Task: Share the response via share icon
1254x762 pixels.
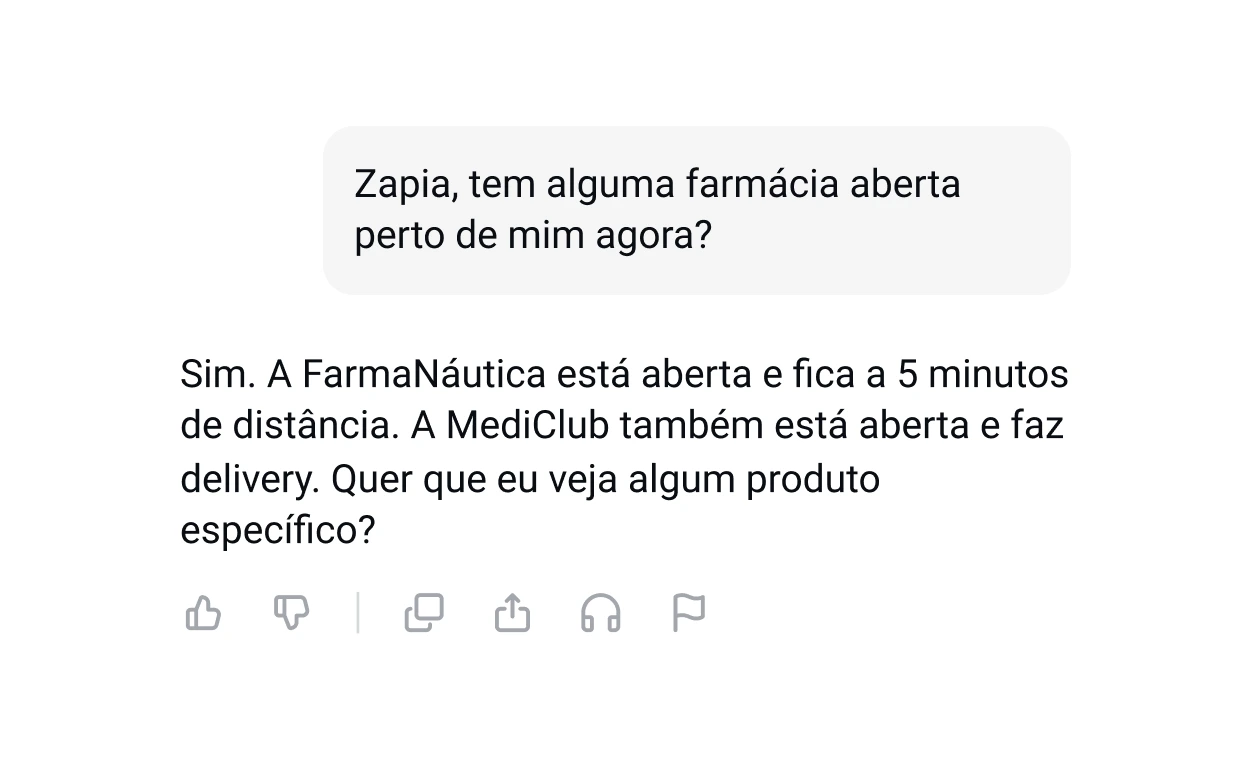Action: [x=512, y=613]
